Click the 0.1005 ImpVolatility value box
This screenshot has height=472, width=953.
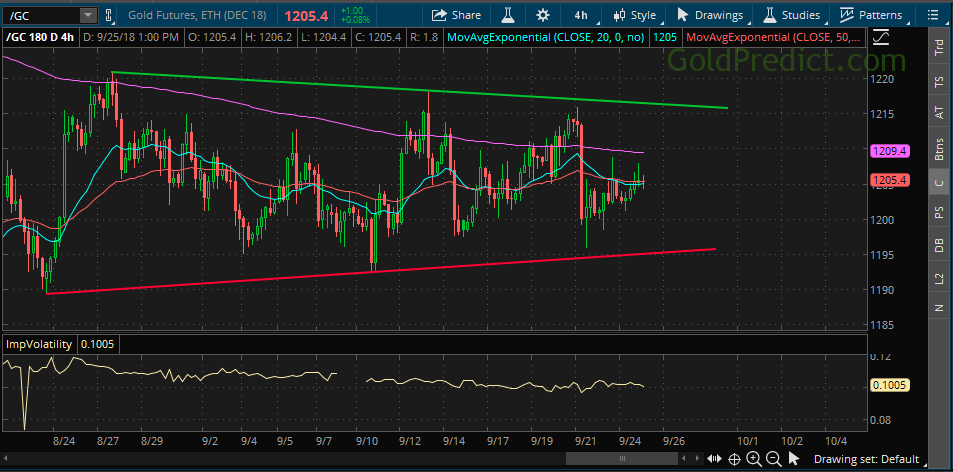(x=98, y=344)
